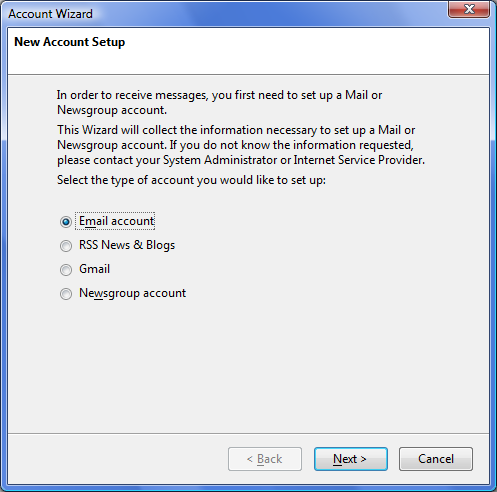Click the 'Select the type of account' prompt

coord(191,180)
